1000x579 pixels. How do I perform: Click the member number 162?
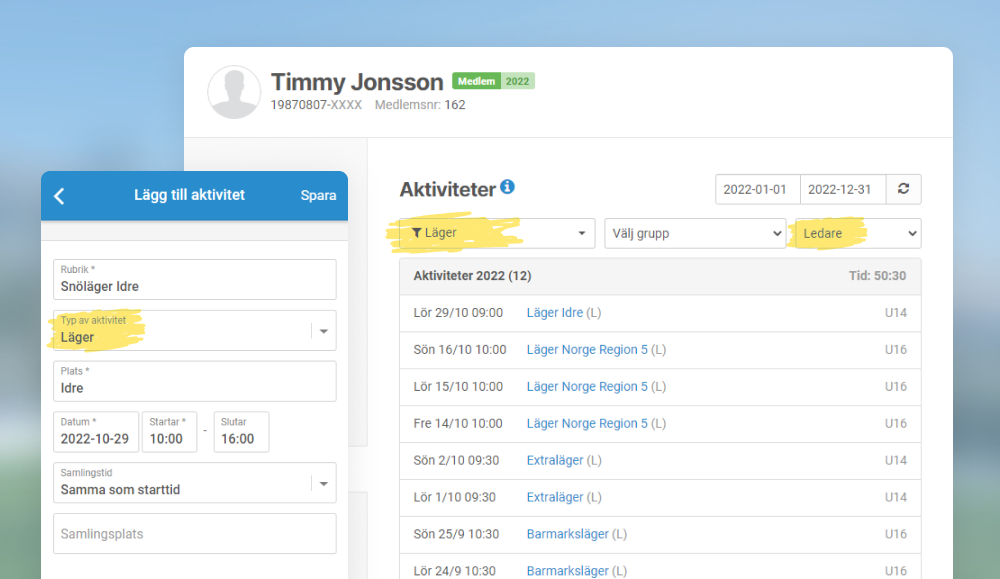point(455,105)
